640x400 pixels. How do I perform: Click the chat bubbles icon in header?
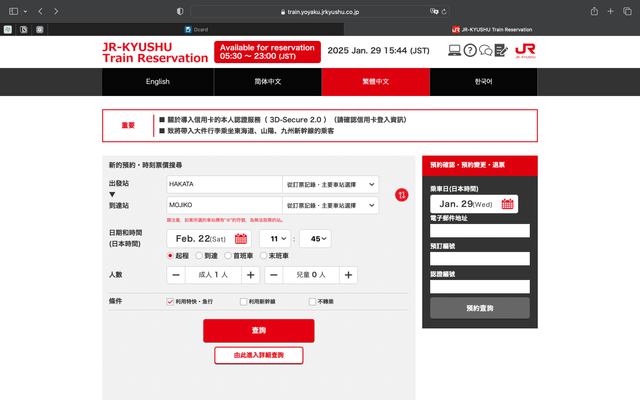486,51
